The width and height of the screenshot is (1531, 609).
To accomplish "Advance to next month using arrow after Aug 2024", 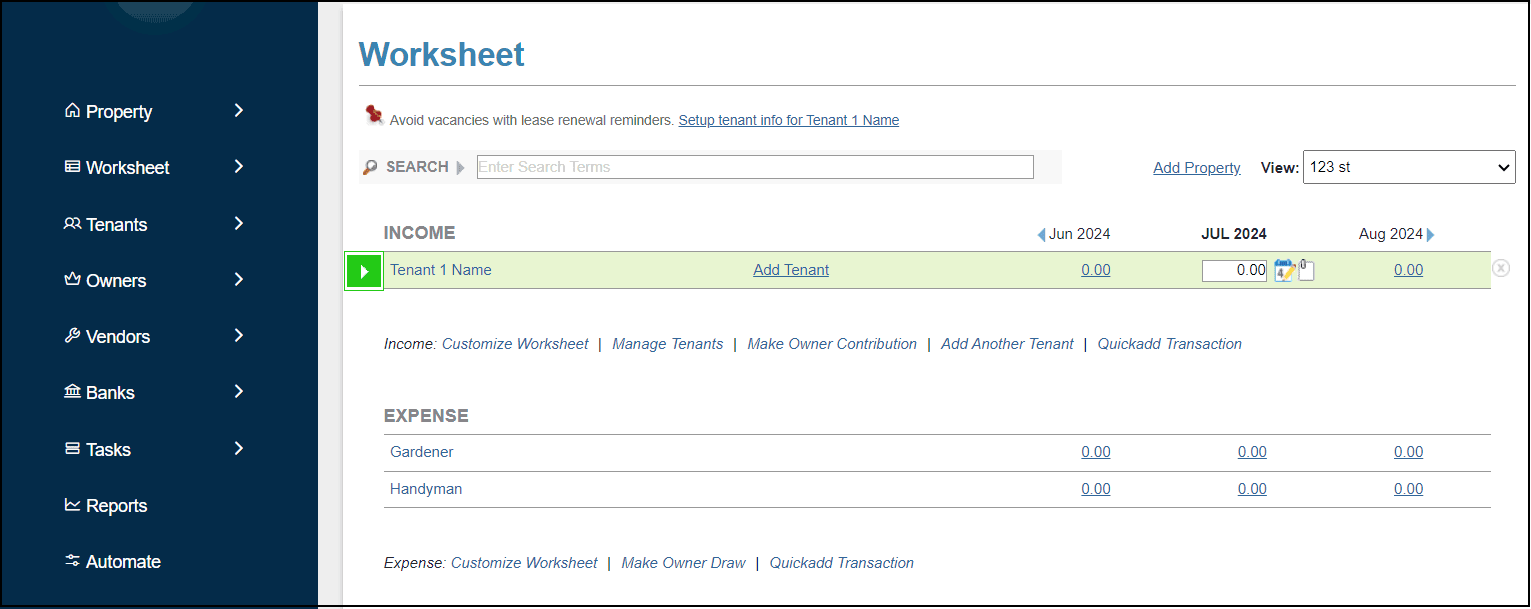I will [x=1431, y=235].
